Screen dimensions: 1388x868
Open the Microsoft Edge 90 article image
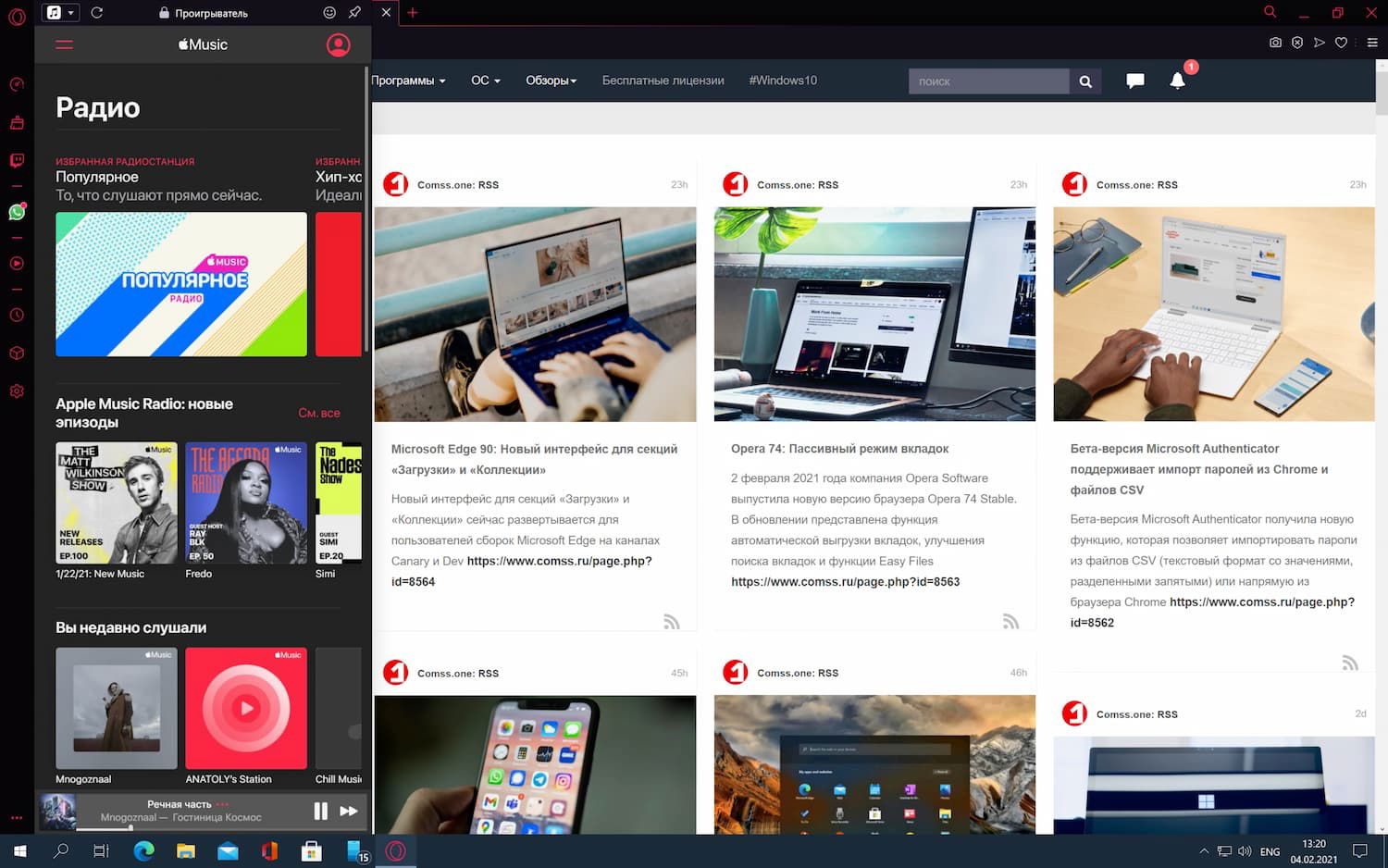pyautogui.click(x=535, y=314)
